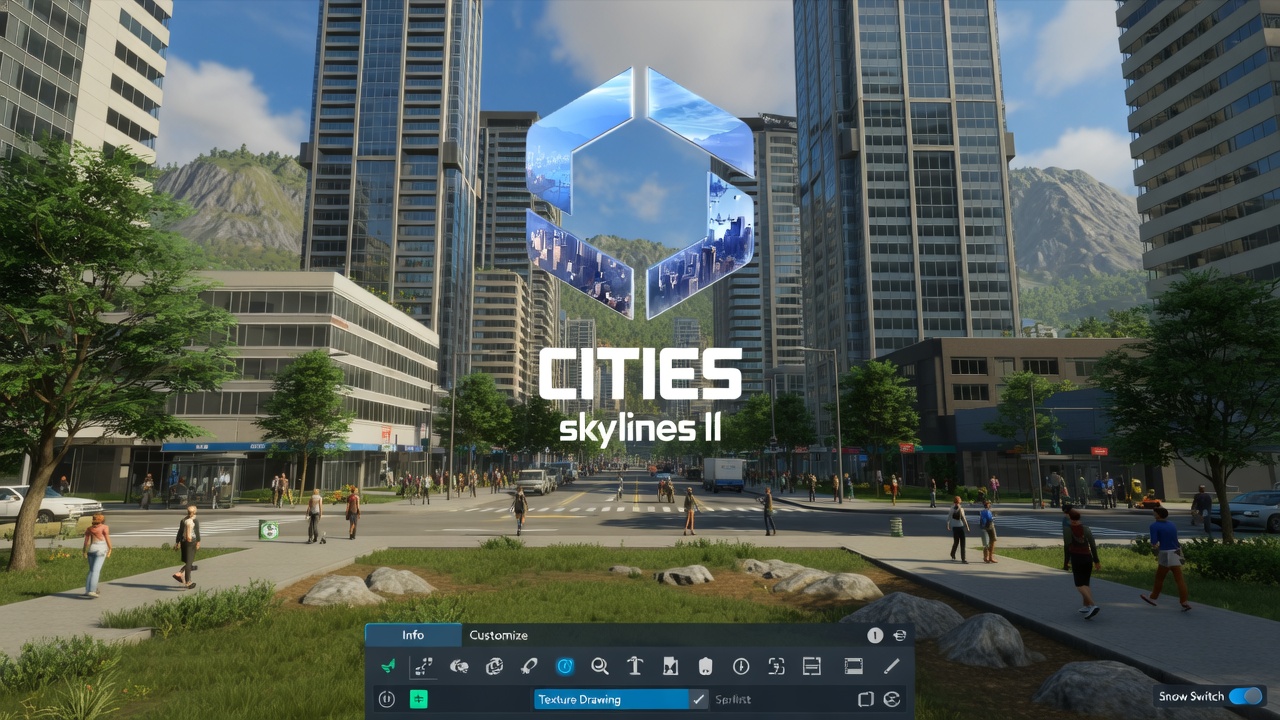Click the third toolbar icon, the cloud shape
Image resolution: width=1280 pixels, height=720 pixels.
(459, 666)
